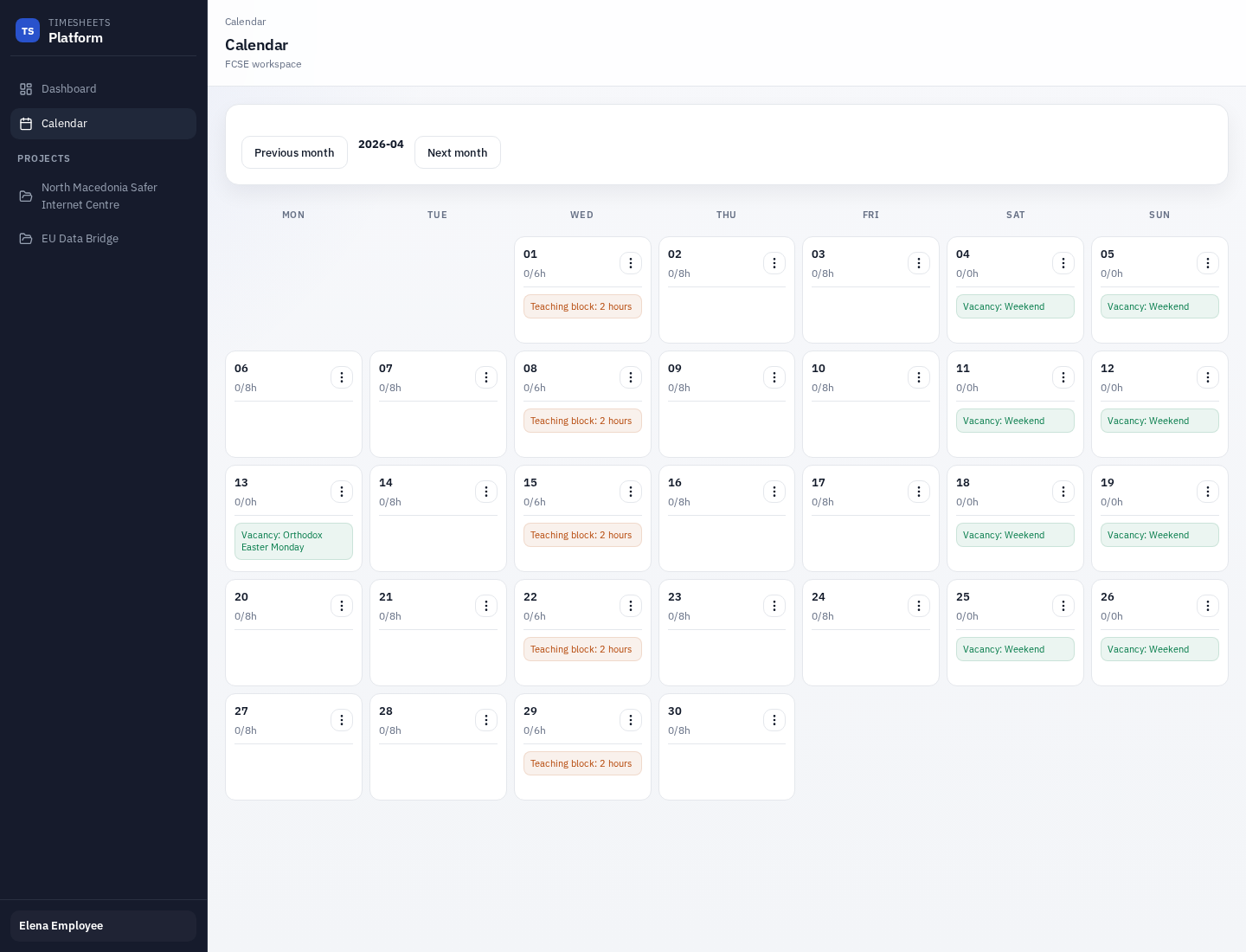The height and width of the screenshot is (952, 1246).
Task: Select the Calendar icon in the sidebar
Action: [27, 124]
